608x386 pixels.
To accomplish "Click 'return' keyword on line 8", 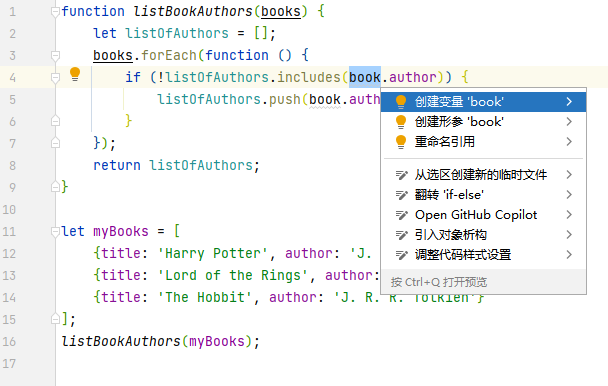I will pos(117,165).
